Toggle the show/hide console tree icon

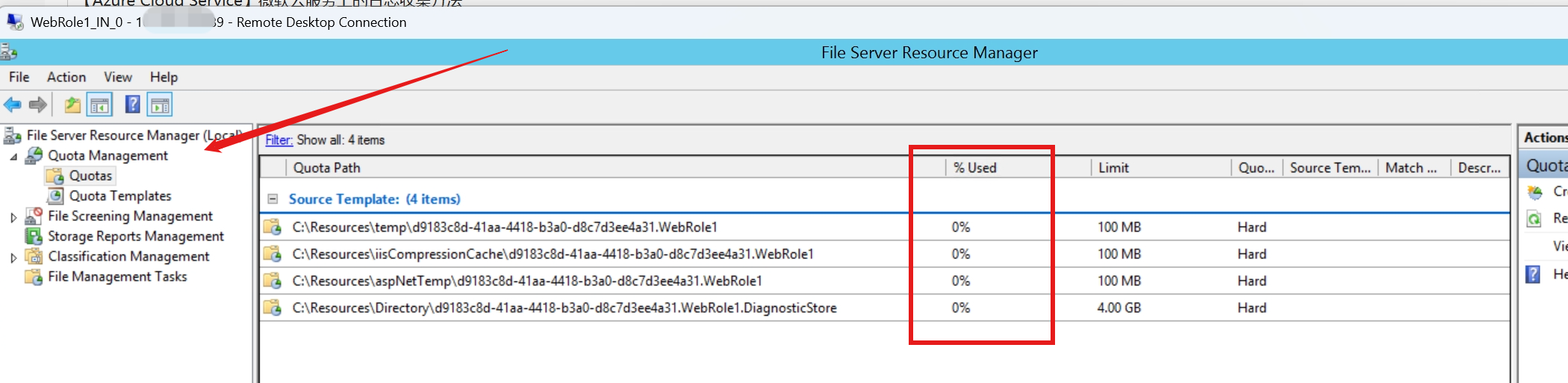tap(99, 105)
